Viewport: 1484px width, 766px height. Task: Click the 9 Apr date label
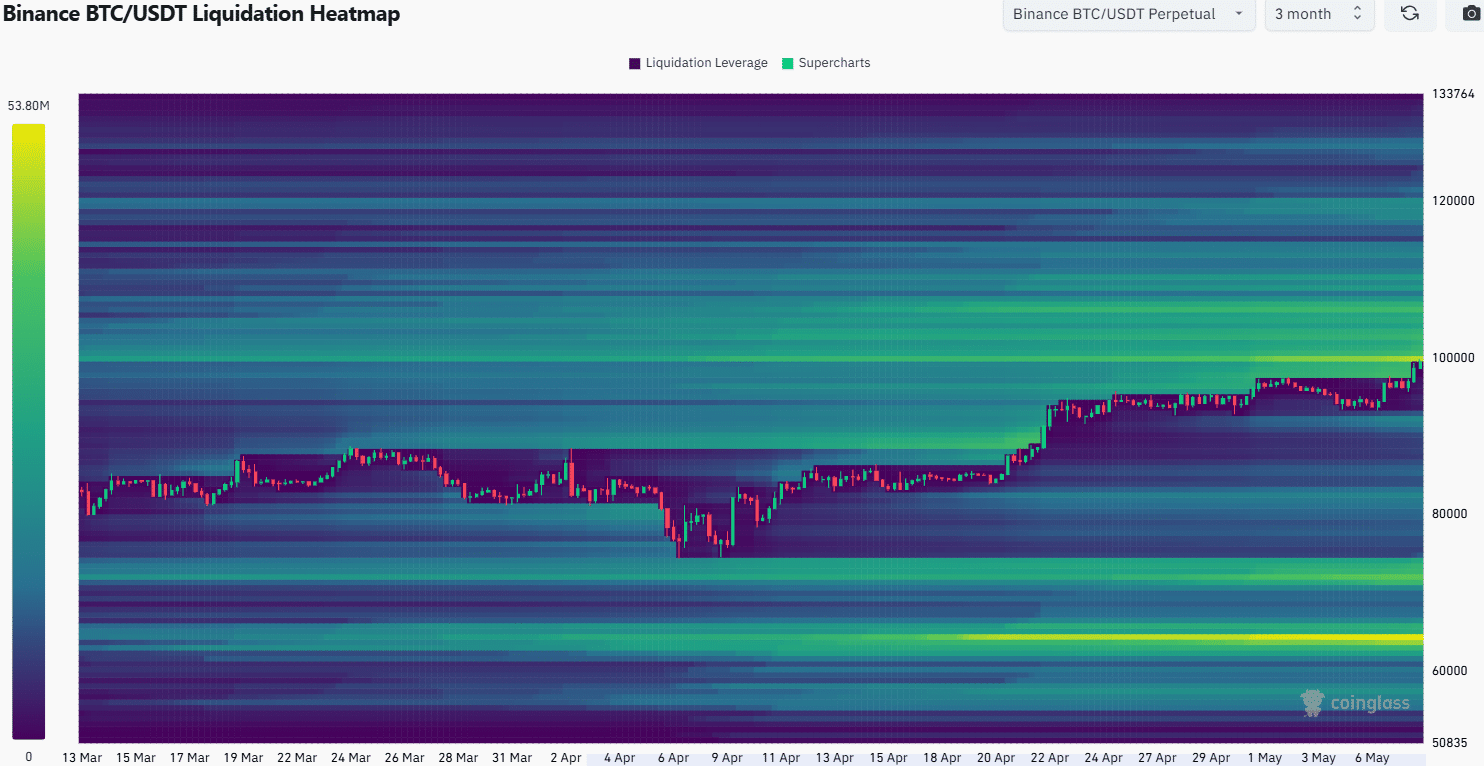pyautogui.click(x=727, y=758)
